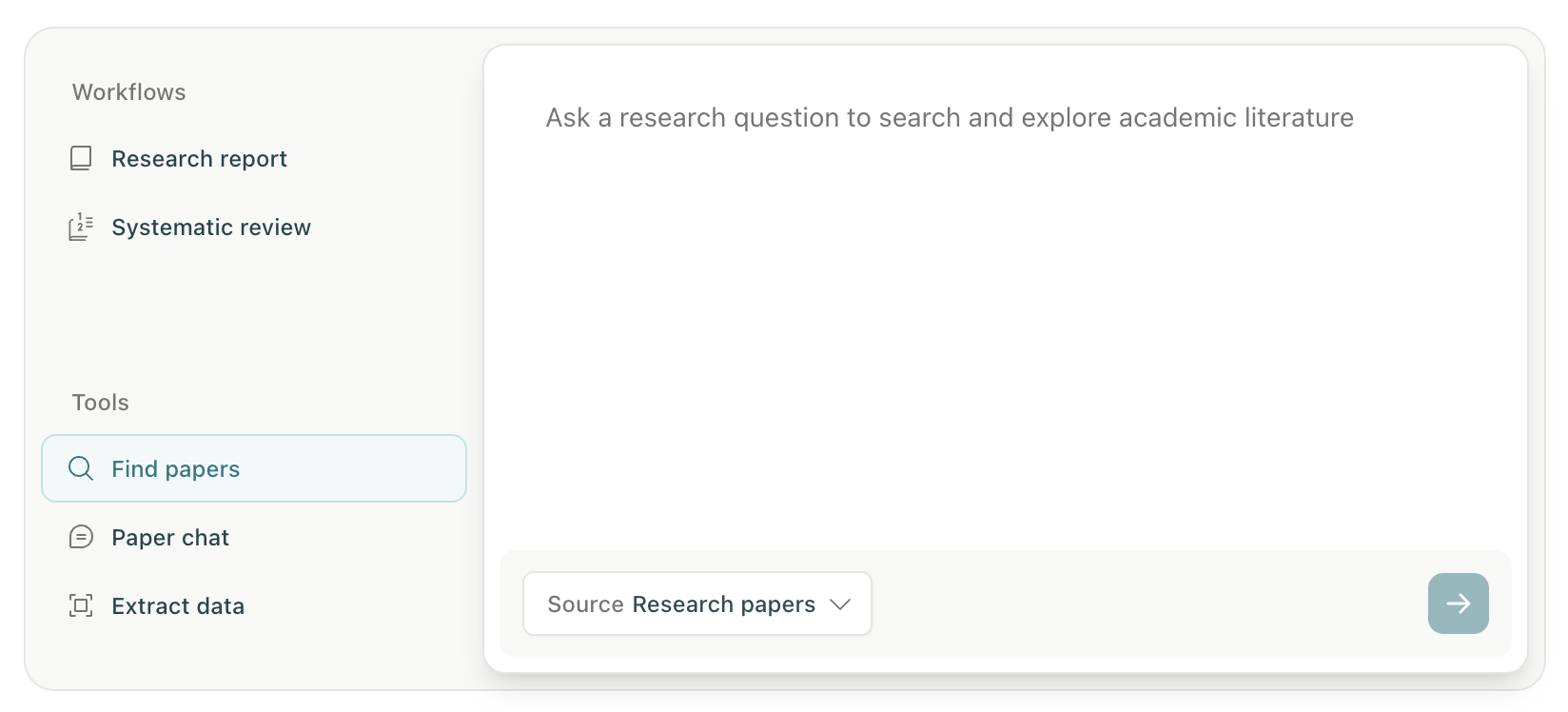
Task: Select the Systematic review workflow
Action: [211, 227]
